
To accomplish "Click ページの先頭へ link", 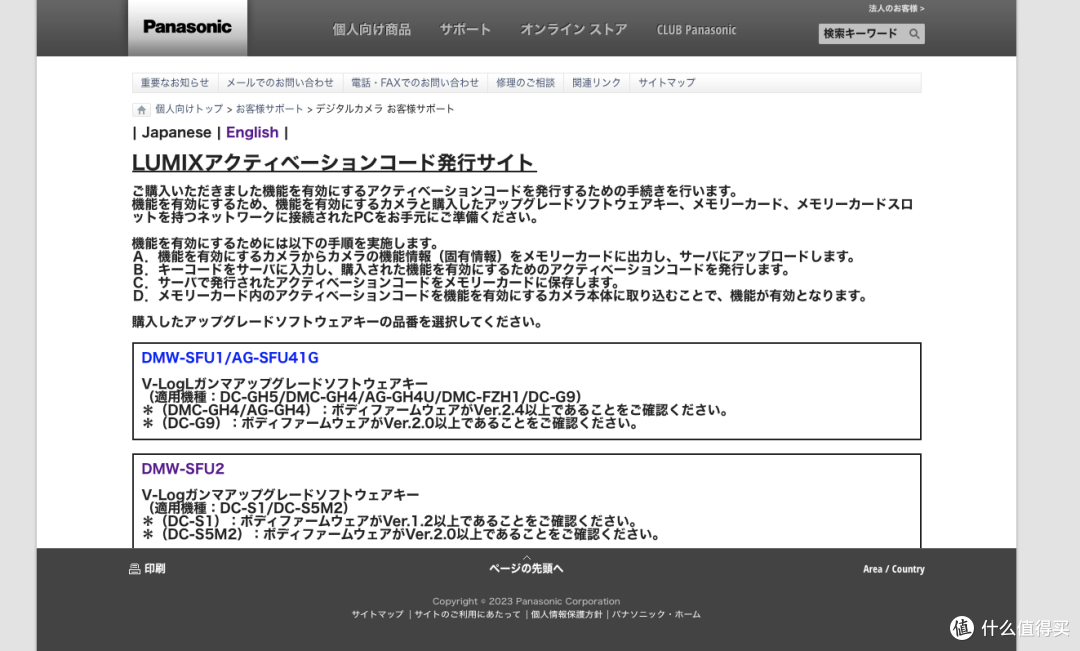I will (526, 568).
